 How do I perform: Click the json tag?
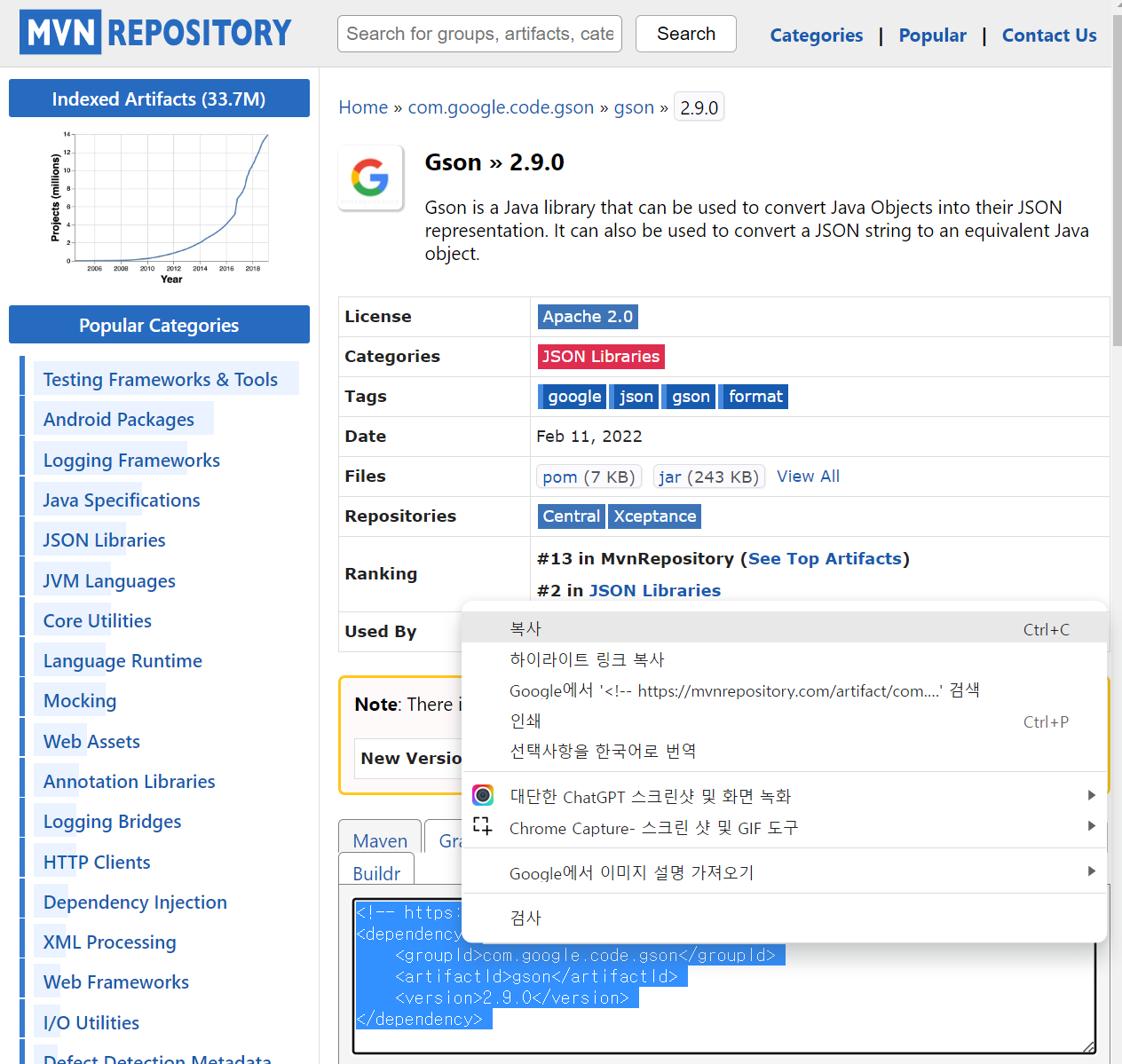click(635, 397)
